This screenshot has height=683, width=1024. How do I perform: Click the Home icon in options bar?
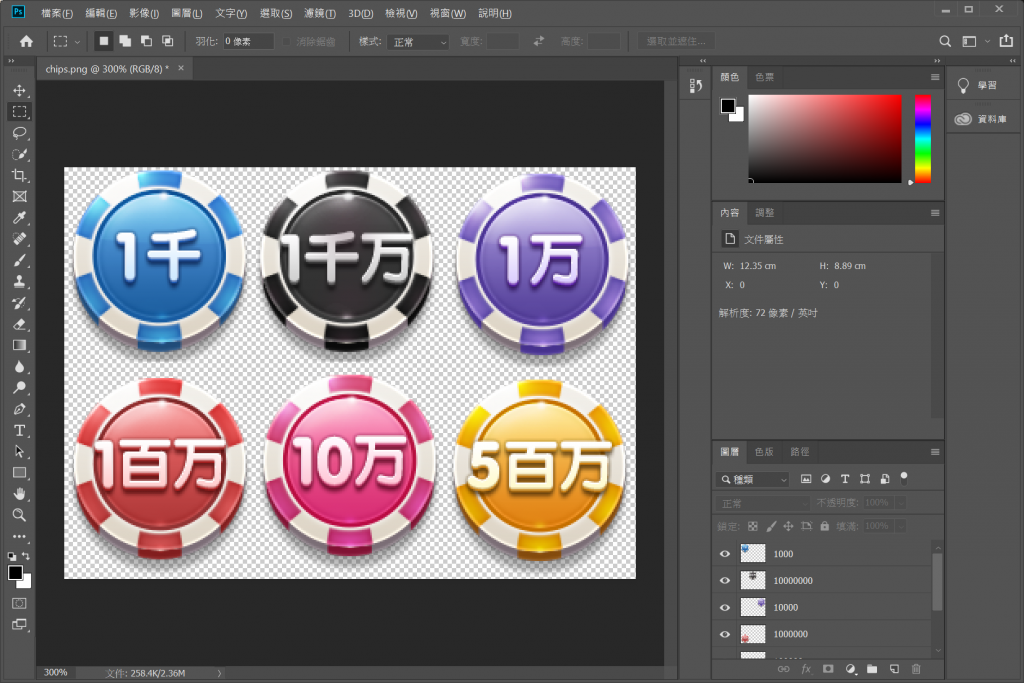point(26,41)
